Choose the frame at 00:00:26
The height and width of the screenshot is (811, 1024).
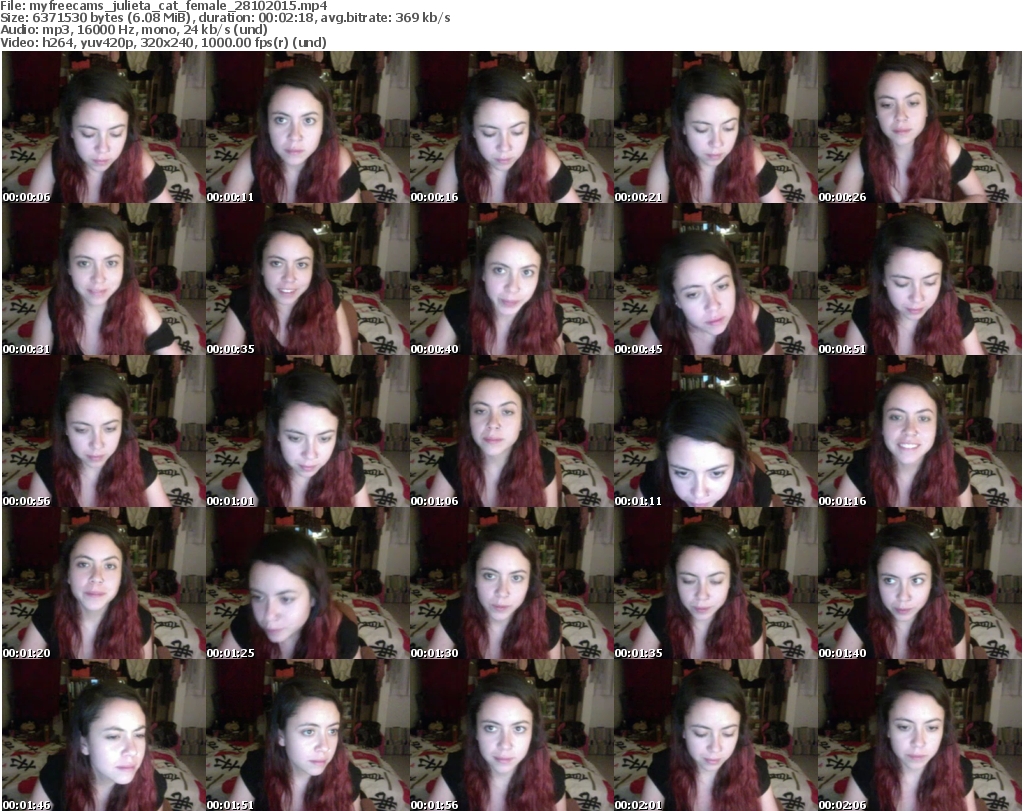920,127
